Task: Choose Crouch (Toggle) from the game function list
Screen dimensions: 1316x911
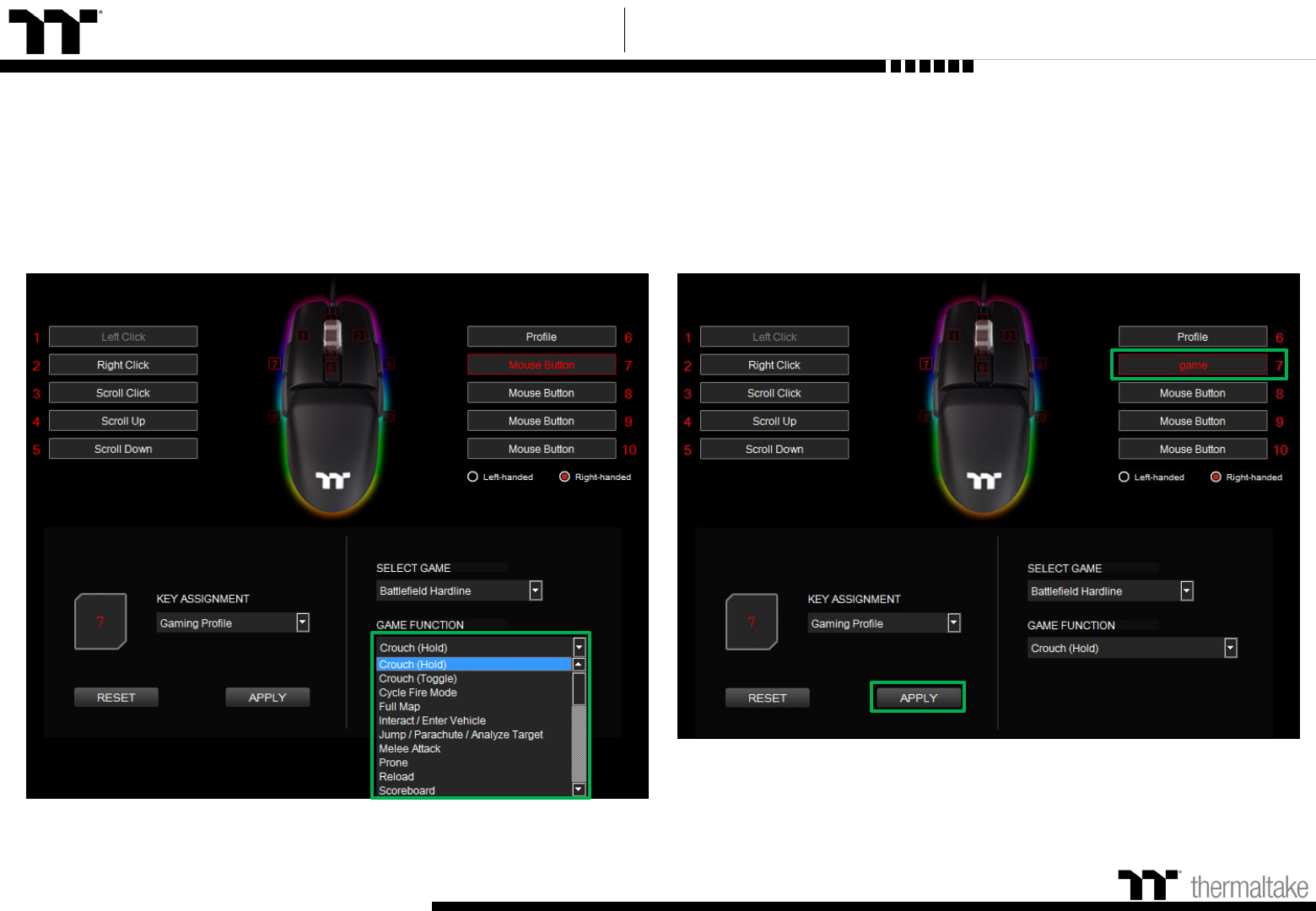Action: click(418, 678)
